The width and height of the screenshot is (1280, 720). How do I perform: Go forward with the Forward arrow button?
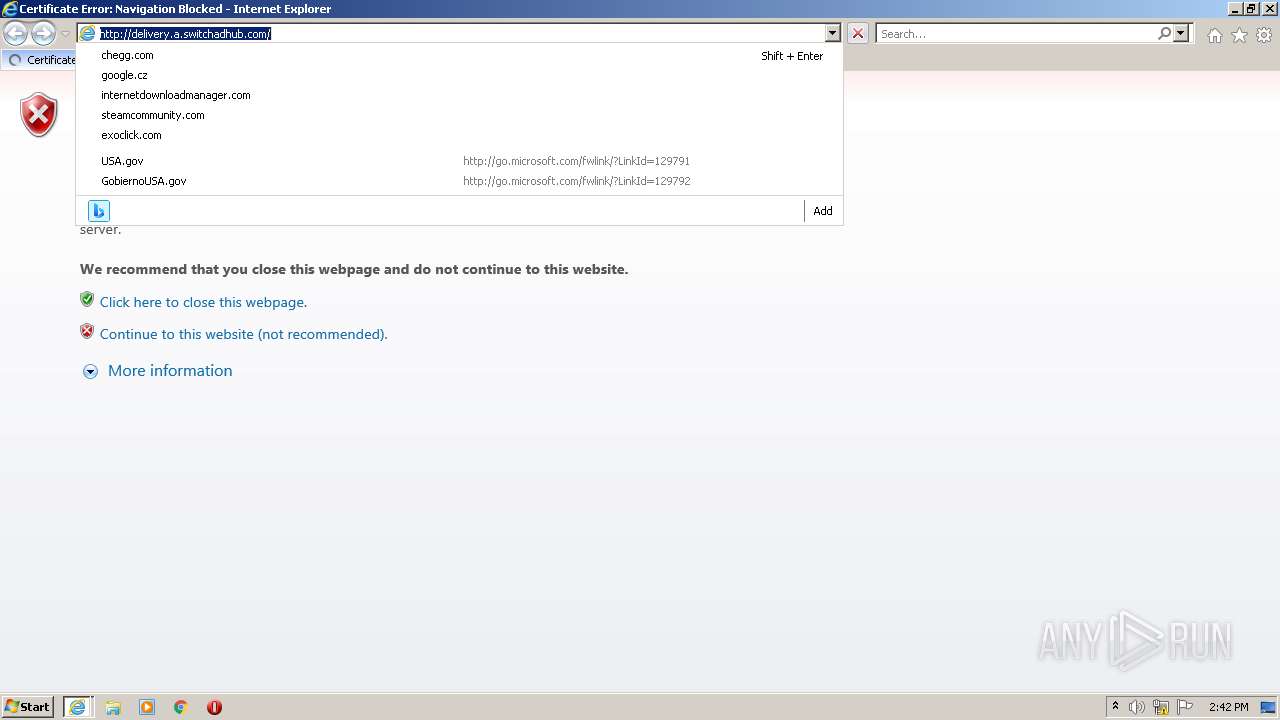coord(43,34)
